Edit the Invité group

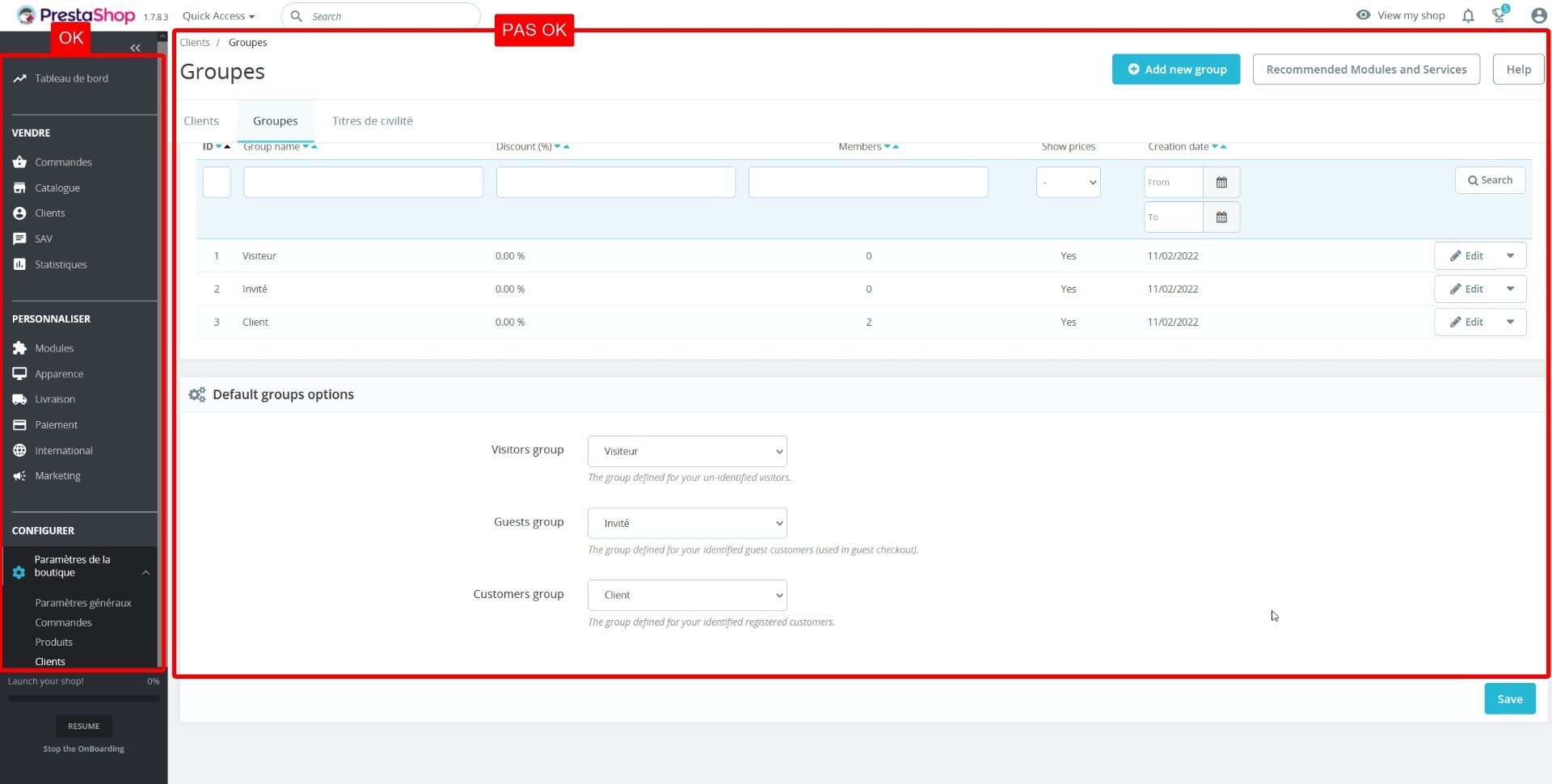(1466, 289)
